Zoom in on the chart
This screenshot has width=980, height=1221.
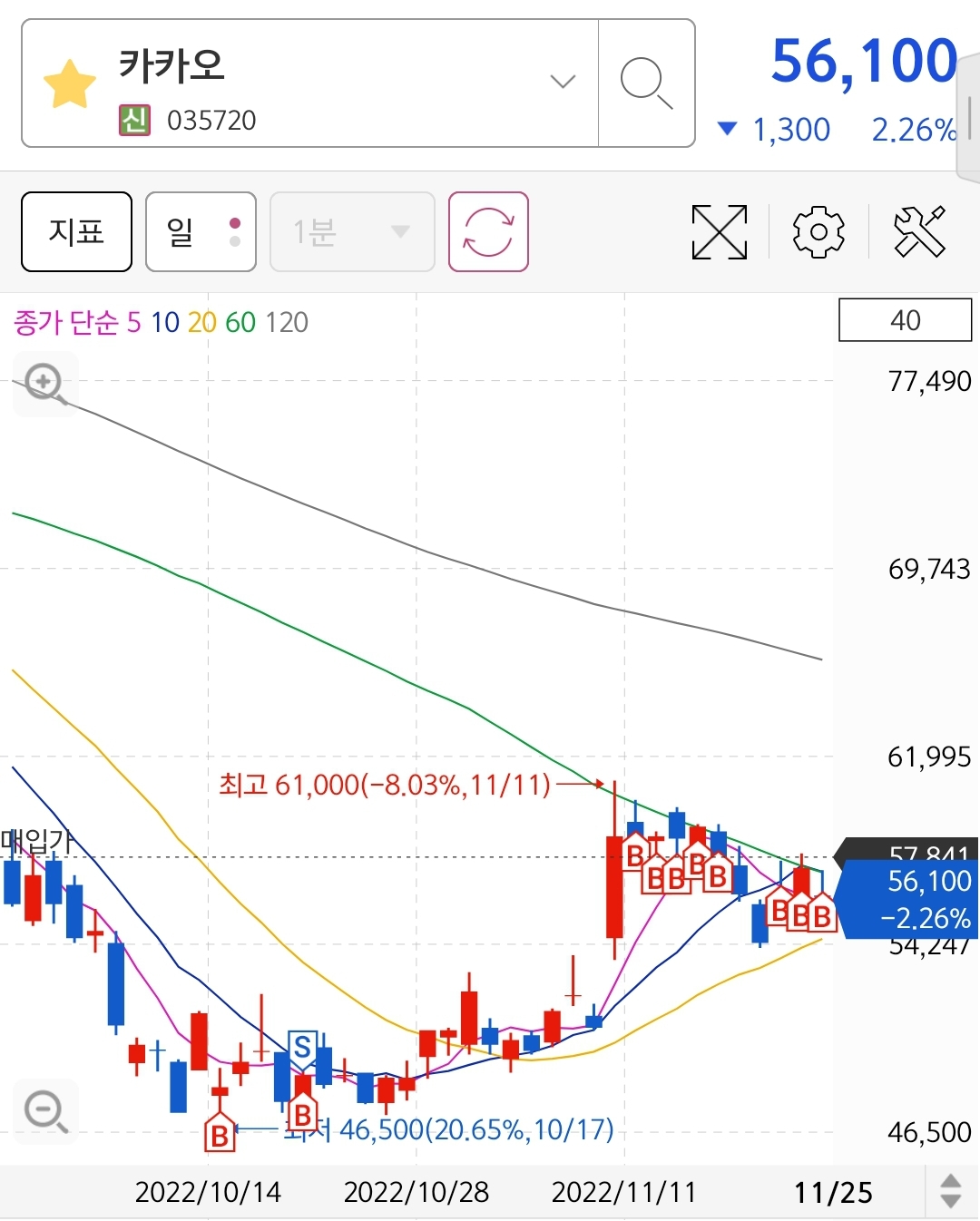(x=45, y=383)
